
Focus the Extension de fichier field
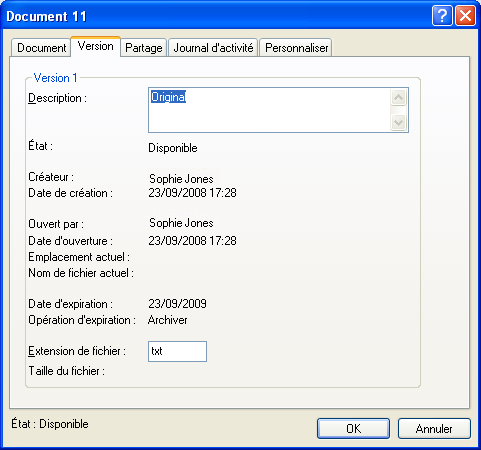(x=177, y=351)
